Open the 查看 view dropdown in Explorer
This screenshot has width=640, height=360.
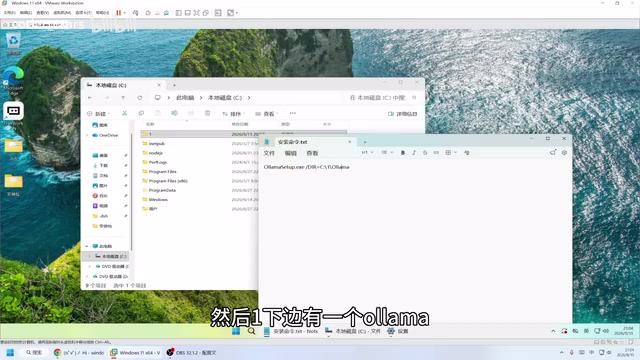point(267,113)
